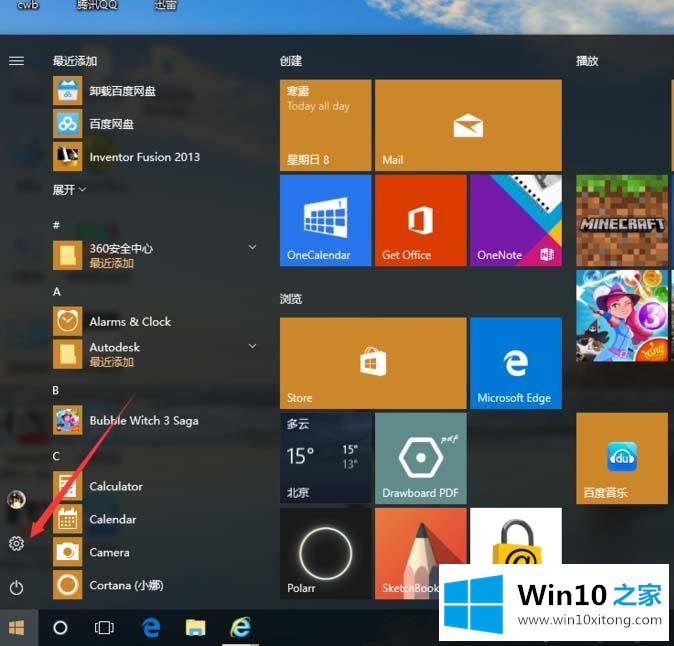Open the Polarr tile
Screen dimensions: 674x646
coord(325,554)
